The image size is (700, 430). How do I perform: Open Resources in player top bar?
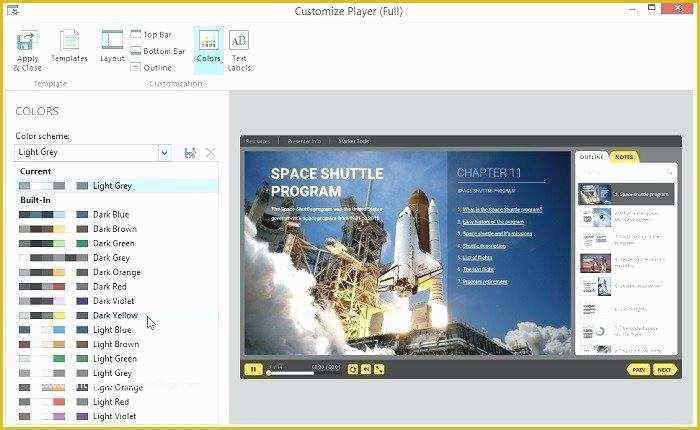(x=258, y=141)
